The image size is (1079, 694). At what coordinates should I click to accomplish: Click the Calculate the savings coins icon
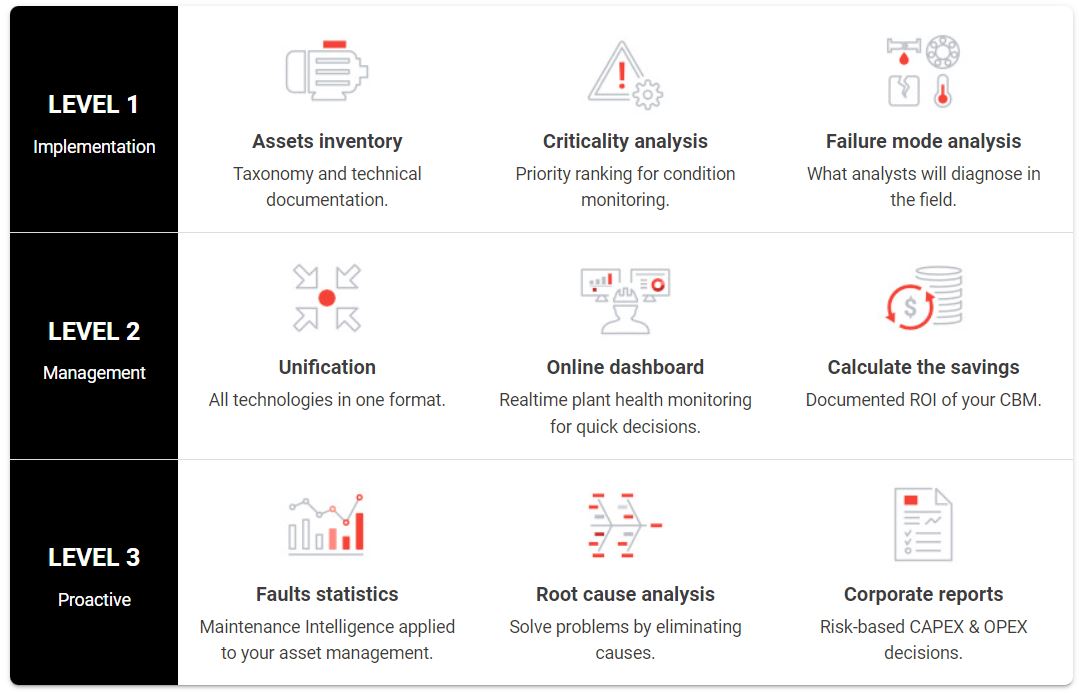[923, 297]
